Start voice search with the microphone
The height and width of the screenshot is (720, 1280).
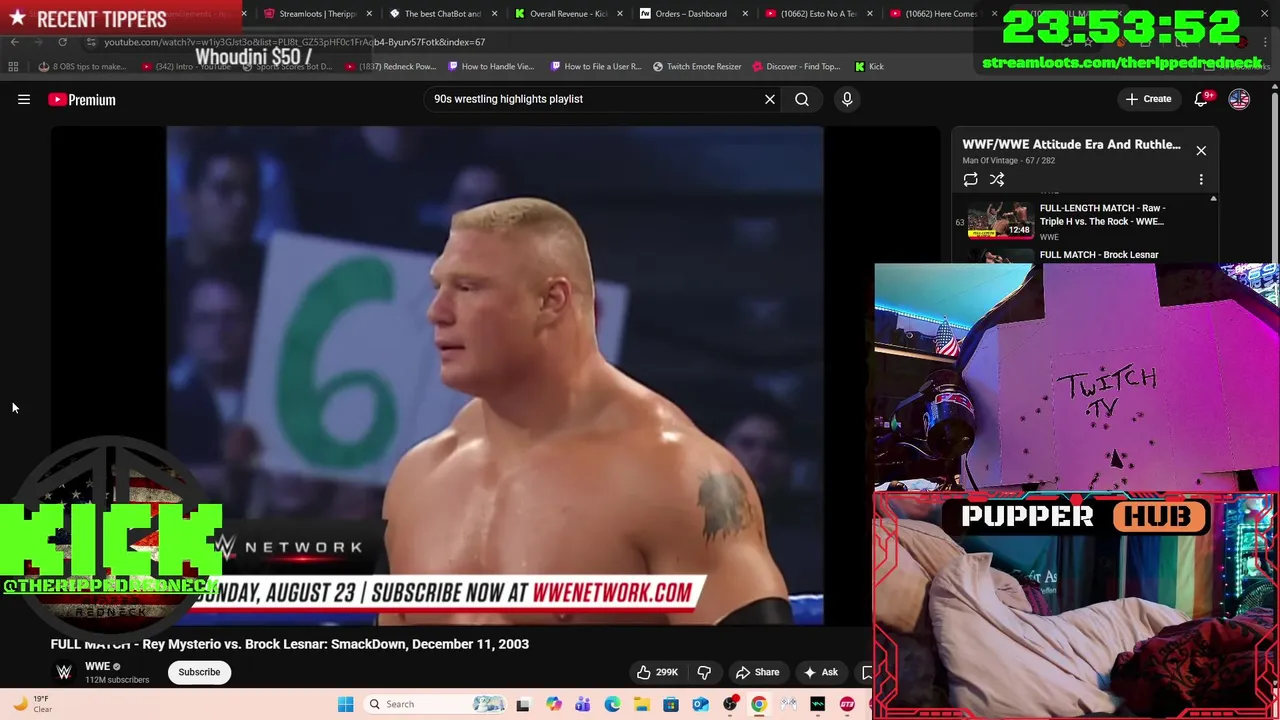(847, 99)
